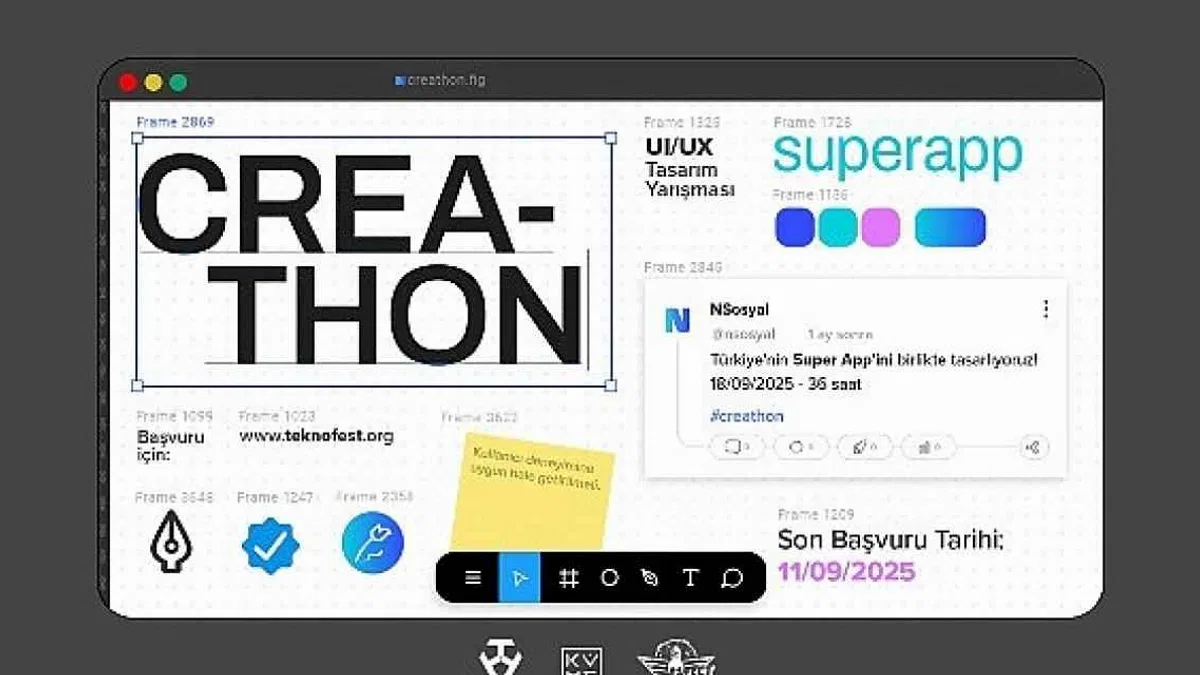Click the "18/09/2025 - 36 saat" post line

(x=786, y=384)
